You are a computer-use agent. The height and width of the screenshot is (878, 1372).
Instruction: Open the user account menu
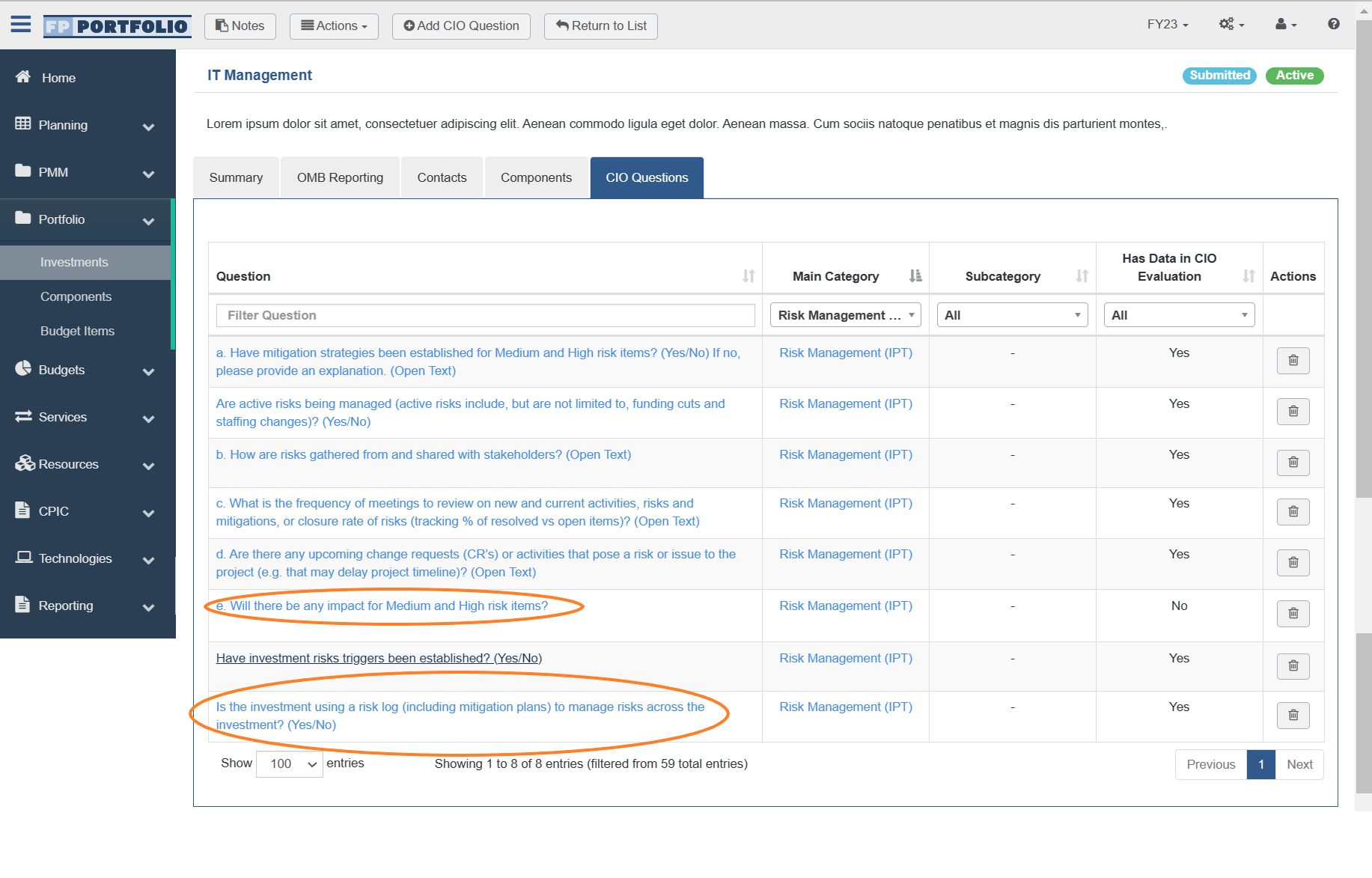coord(1286,24)
